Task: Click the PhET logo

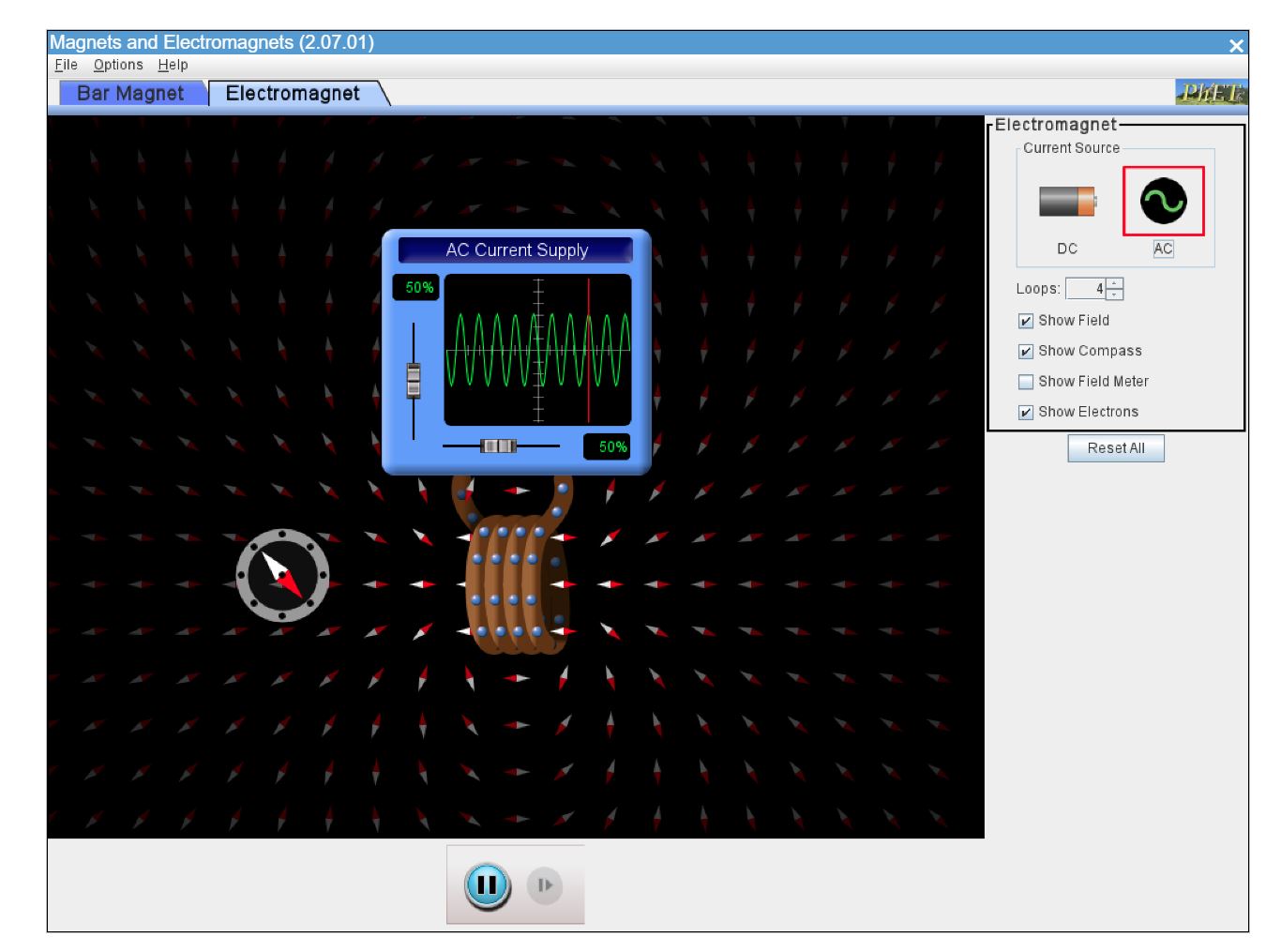Action: click(x=1213, y=93)
